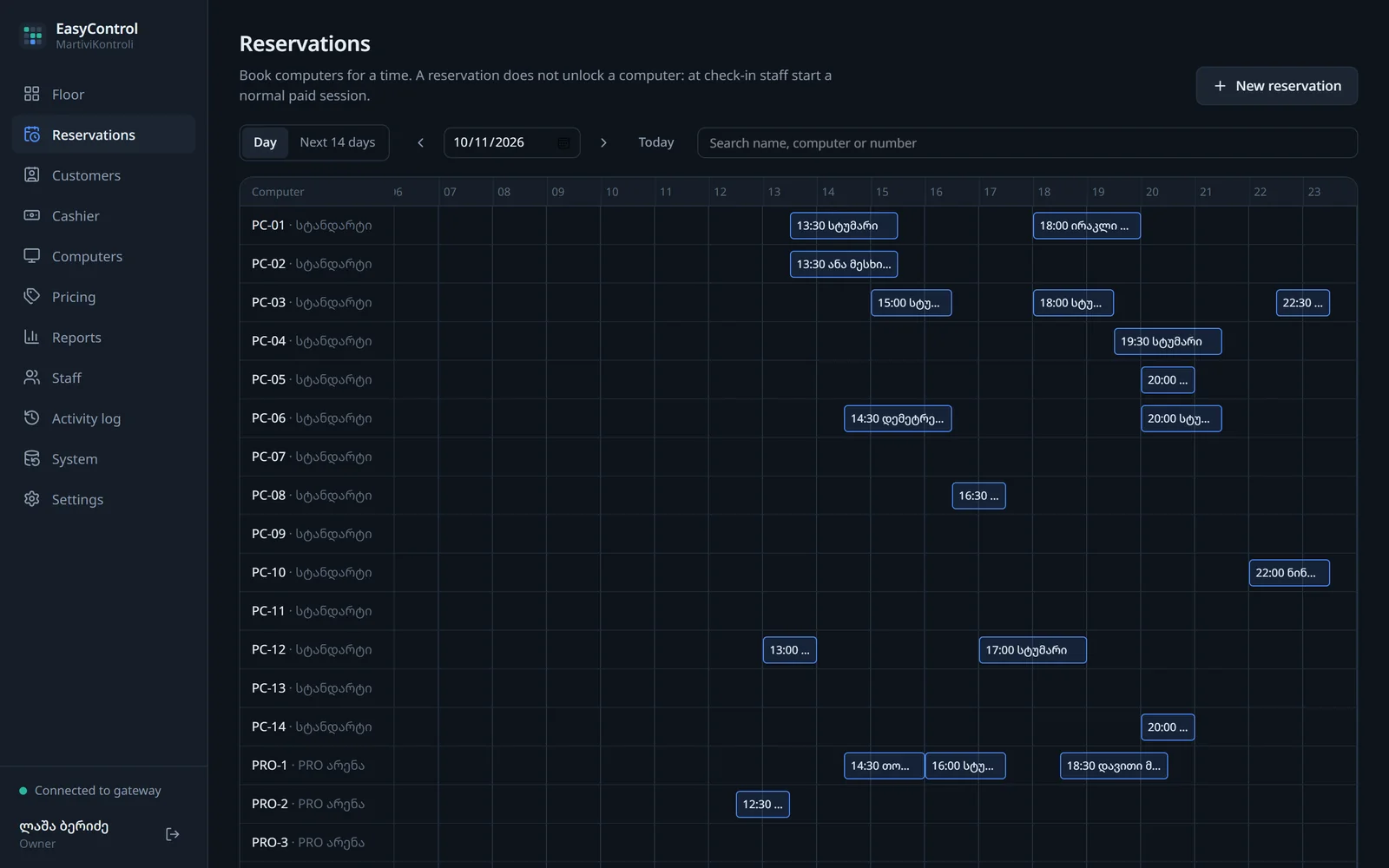The width and height of the screenshot is (1389, 868).
Task: Go to the next day with right chevron
Action: point(603,142)
